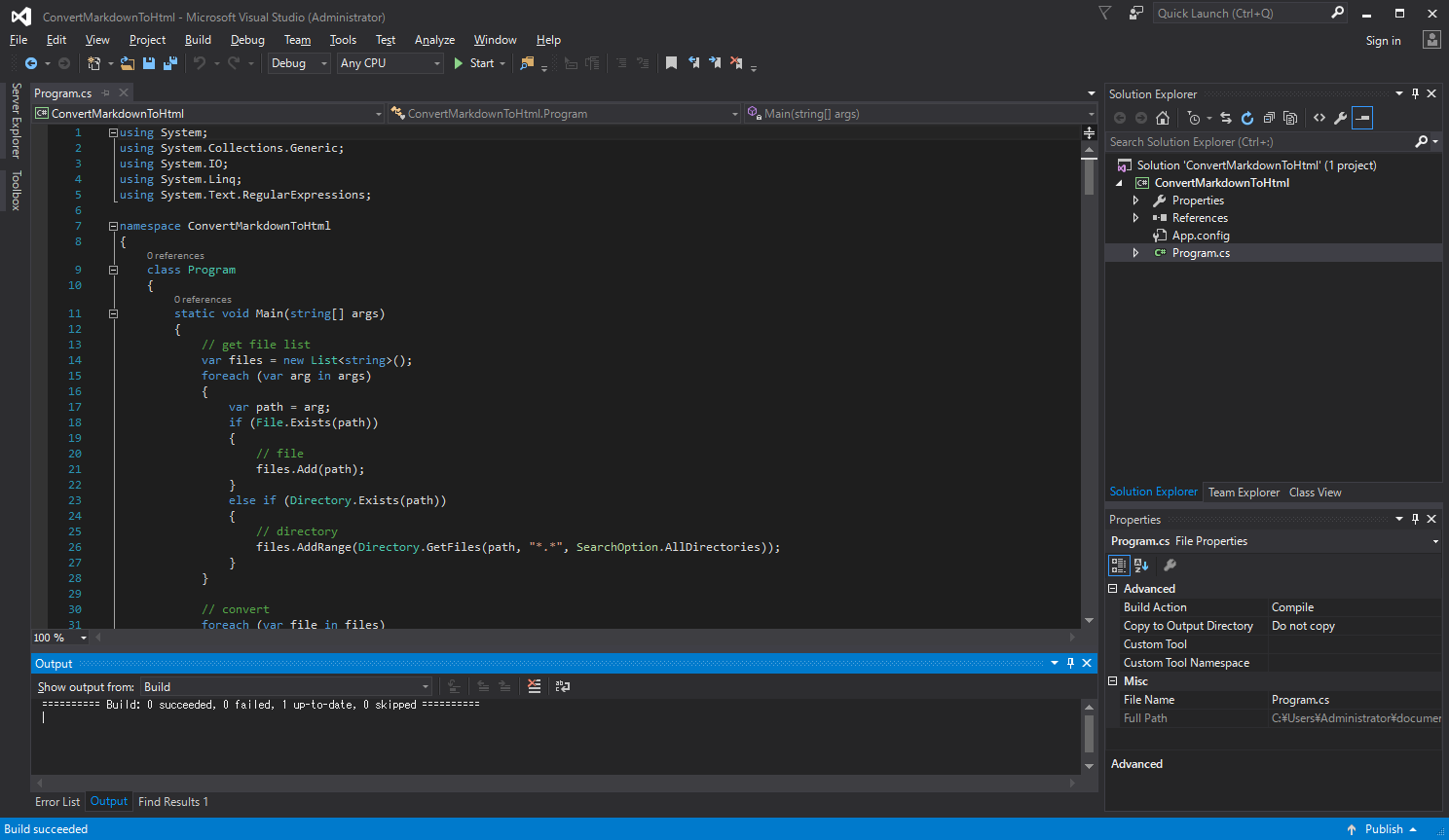Collapse the Main method outlining box
The height and width of the screenshot is (840, 1449).
[113, 313]
